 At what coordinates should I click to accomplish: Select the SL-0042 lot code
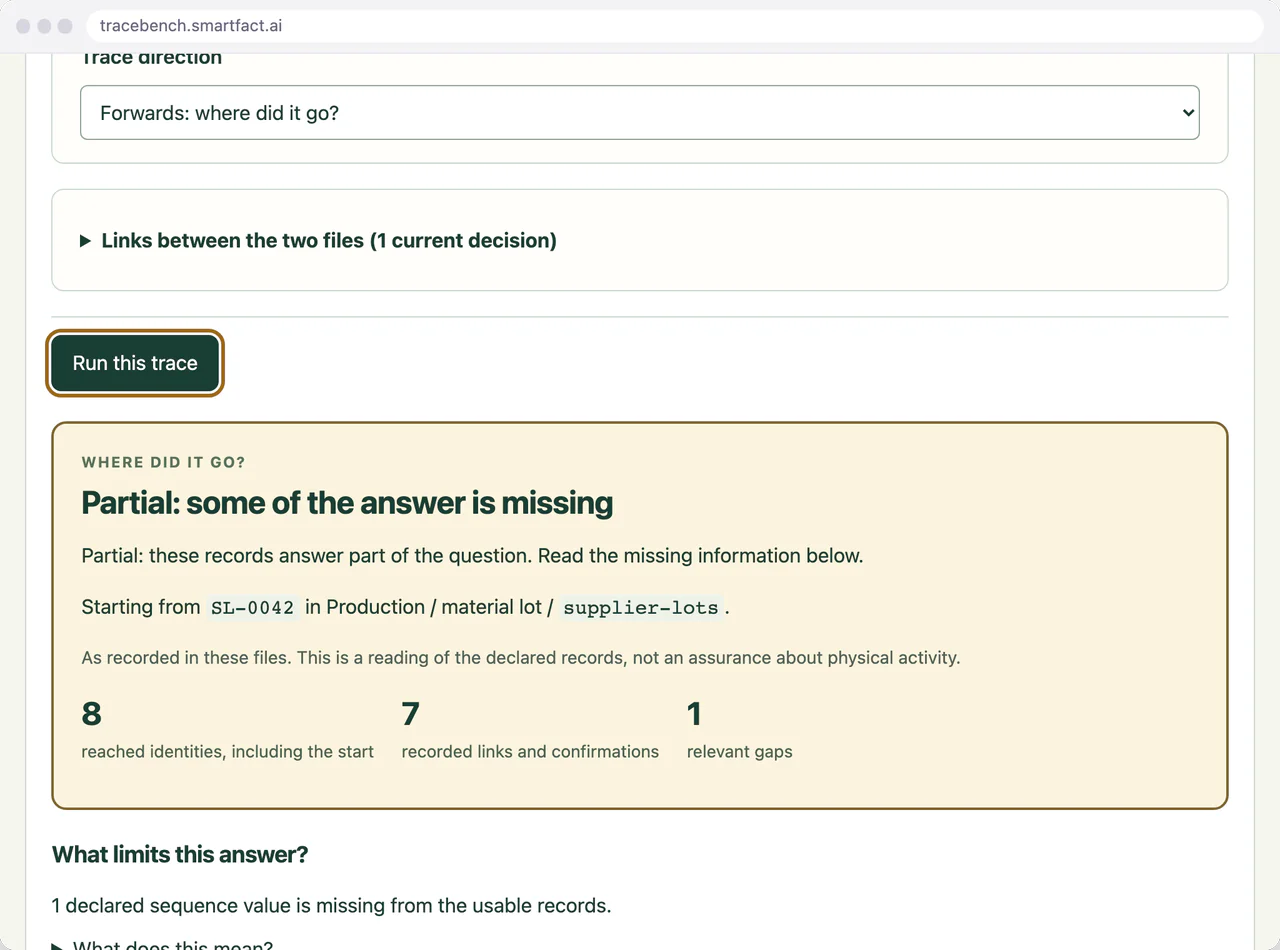[252, 607]
